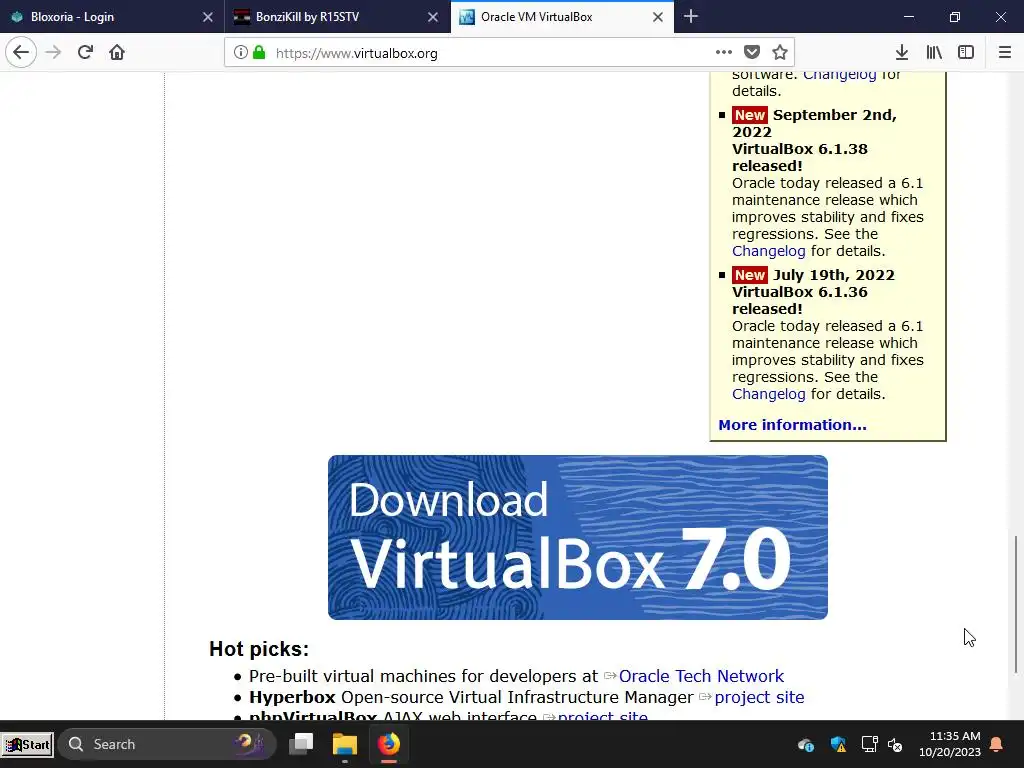Image resolution: width=1024 pixels, height=768 pixels.
Task: Click the muted volume tray icon
Action: pyautogui.click(x=895, y=744)
